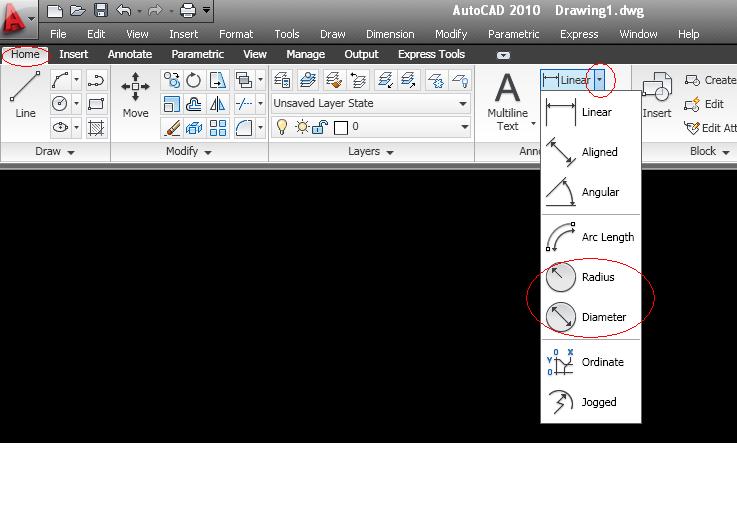Click the Erase tool icon
The width and height of the screenshot is (737, 505).
click(x=172, y=127)
